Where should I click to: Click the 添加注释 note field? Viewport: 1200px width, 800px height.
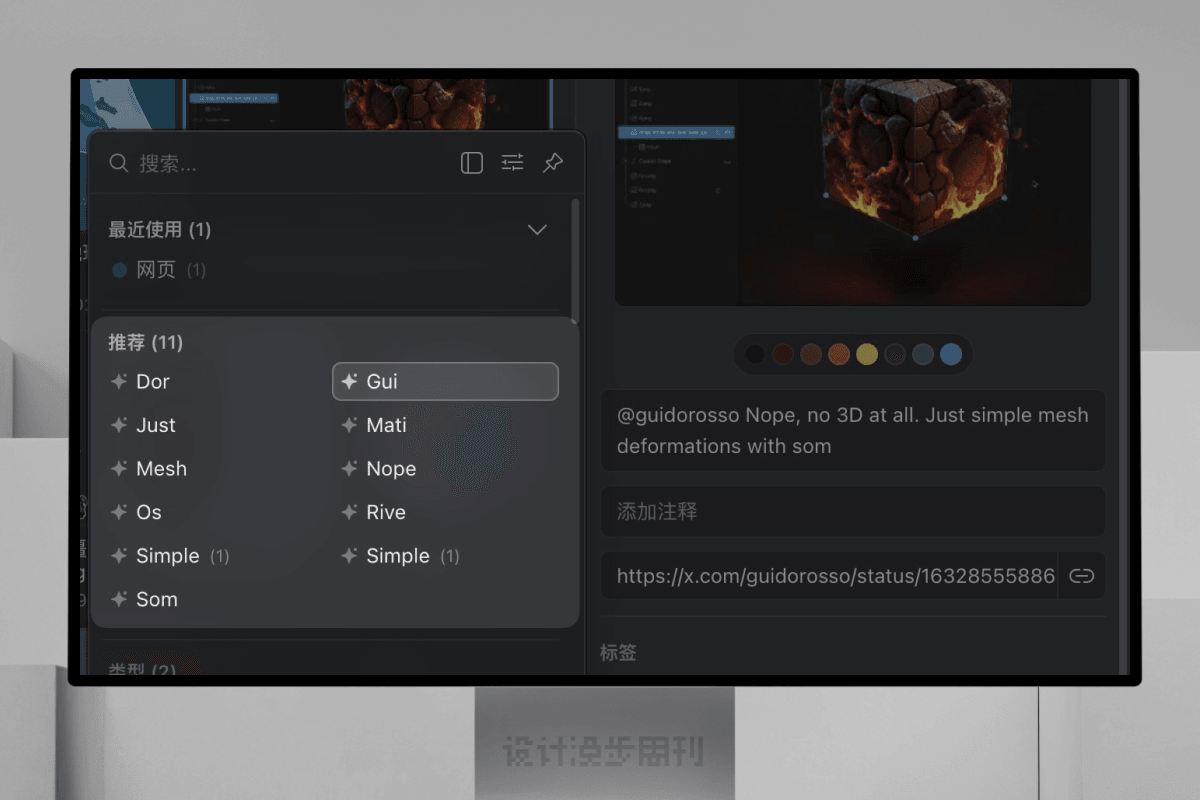point(852,512)
